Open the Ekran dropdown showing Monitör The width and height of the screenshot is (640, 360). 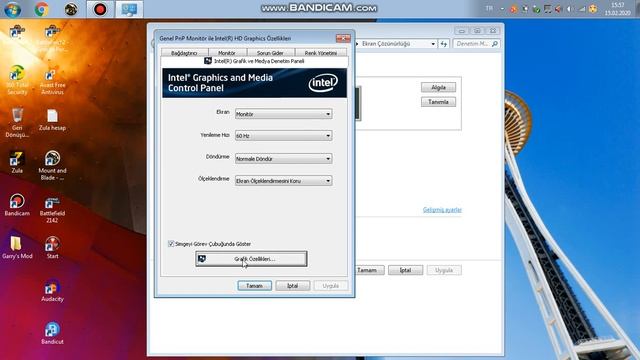284,114
